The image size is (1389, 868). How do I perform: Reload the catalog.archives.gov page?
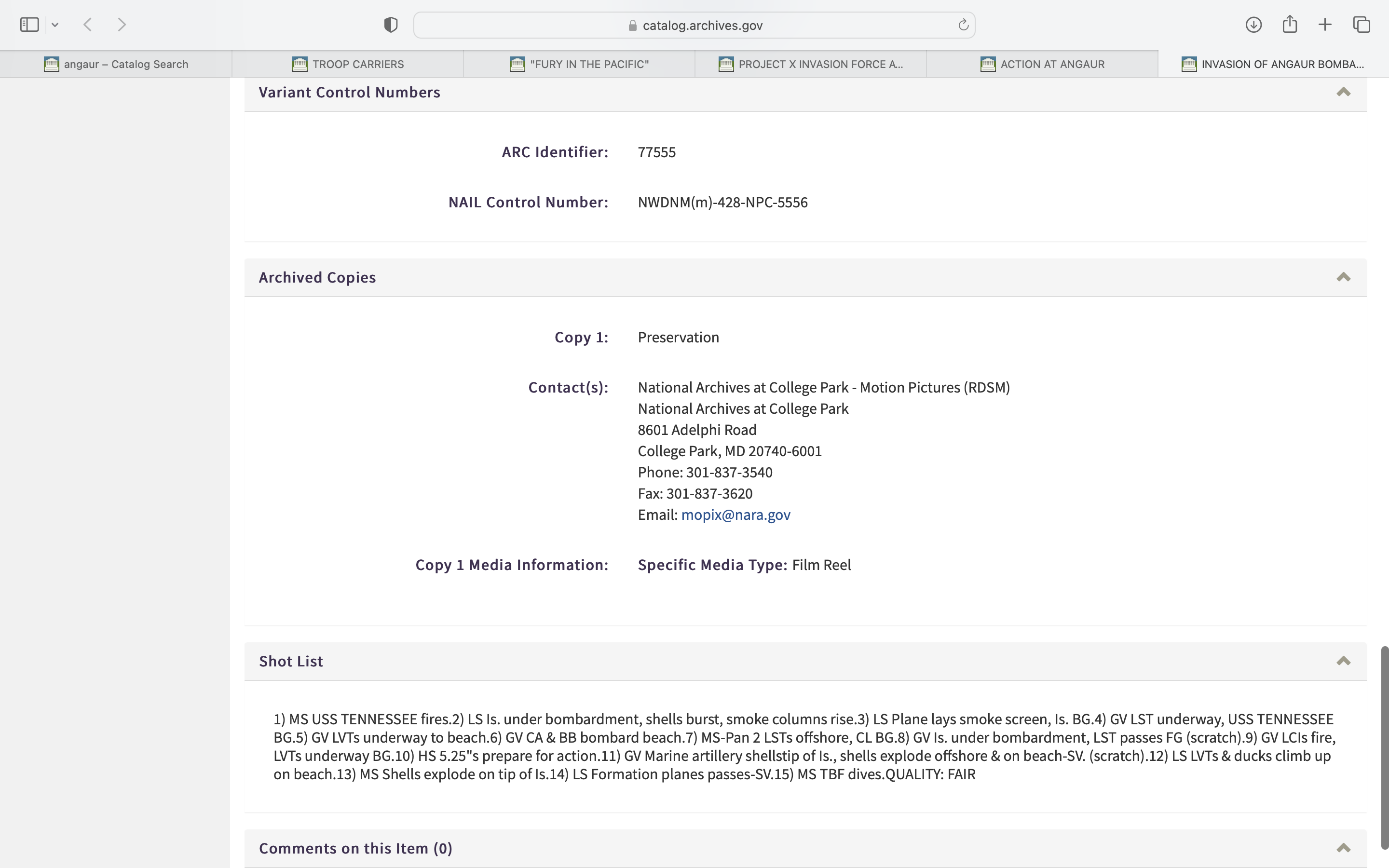click(963, 25)
